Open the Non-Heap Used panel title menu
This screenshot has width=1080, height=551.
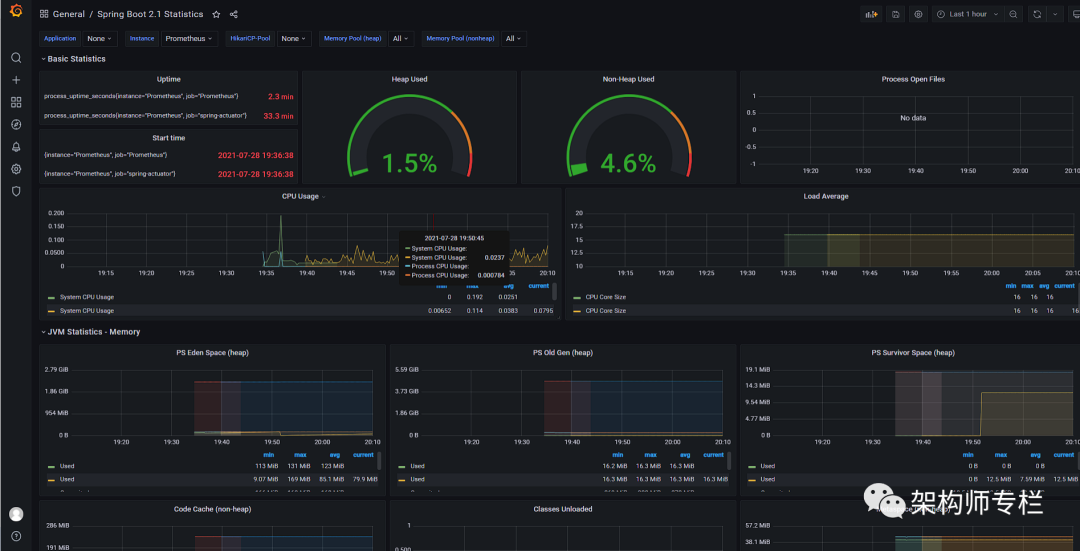628,79
